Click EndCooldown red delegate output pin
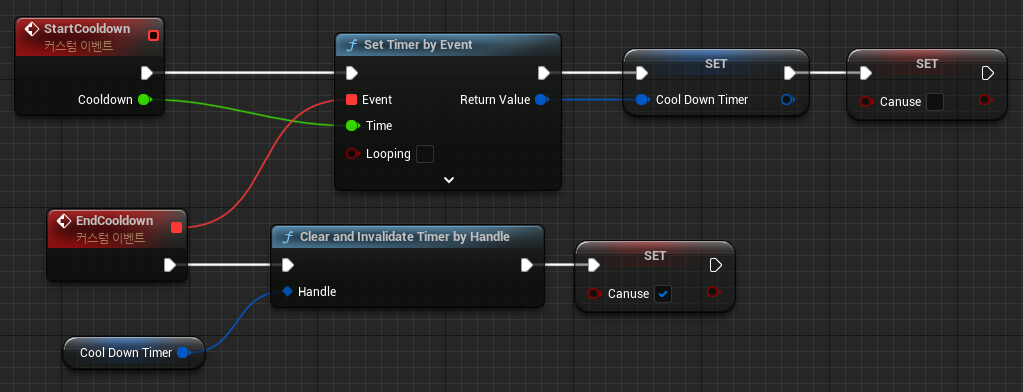 coord(176,227)
